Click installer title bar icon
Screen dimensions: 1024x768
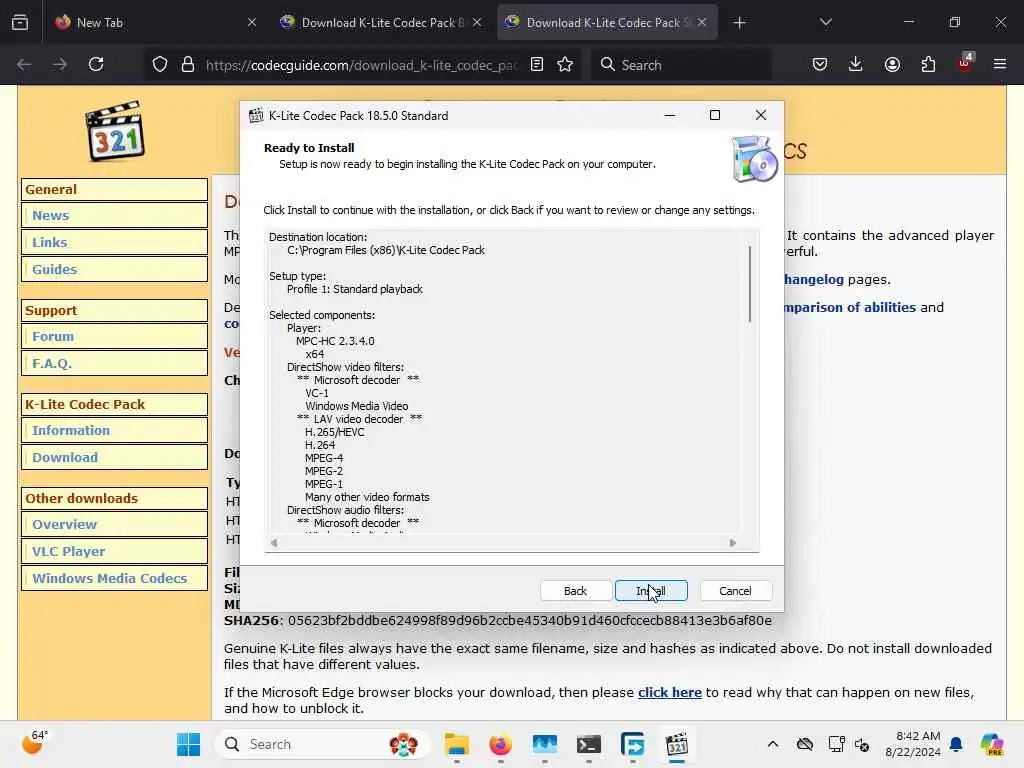[256, 116]
